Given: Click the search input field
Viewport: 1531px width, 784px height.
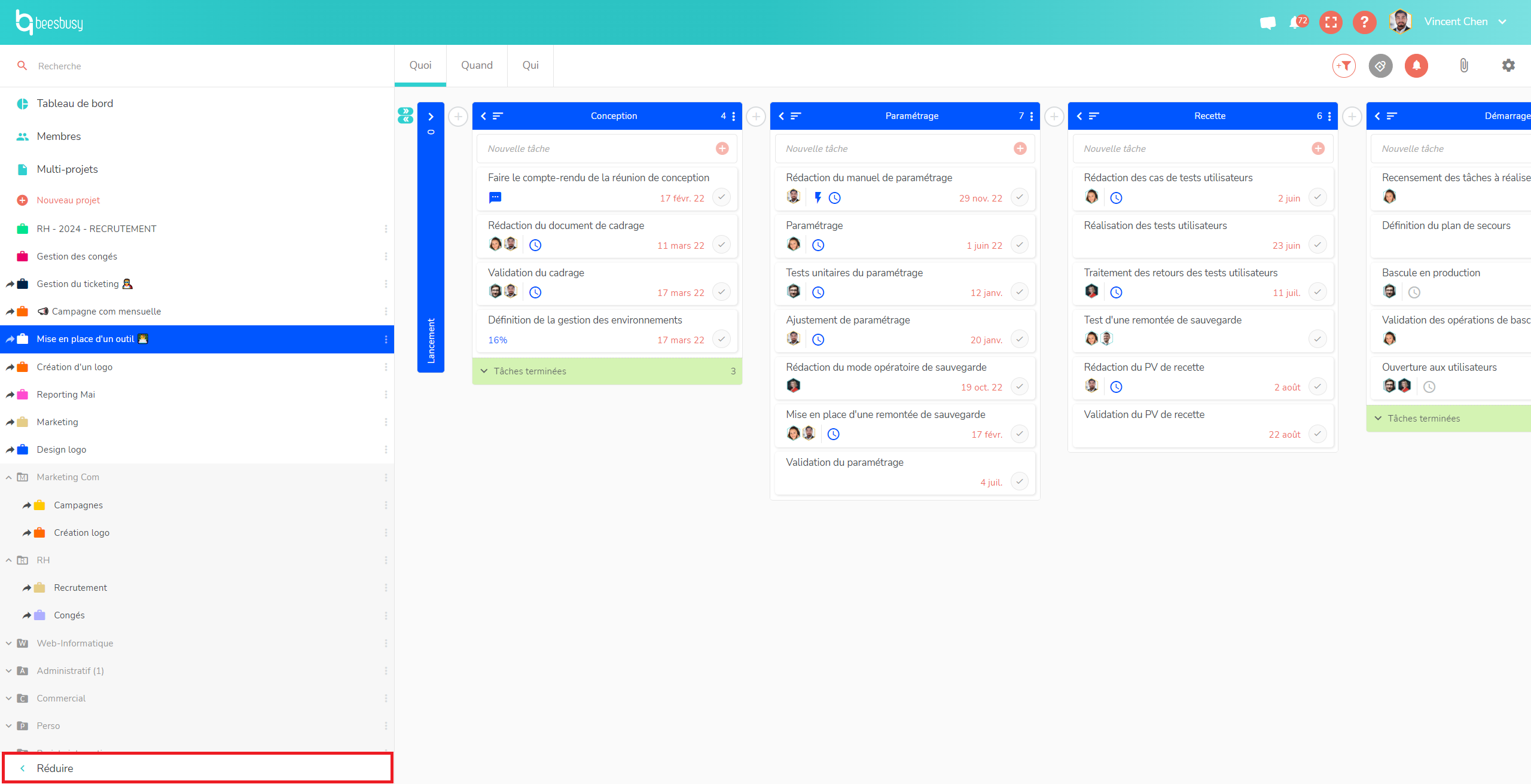Looking at the screenshot, I should pyautogui.click(x=196, y=66).
